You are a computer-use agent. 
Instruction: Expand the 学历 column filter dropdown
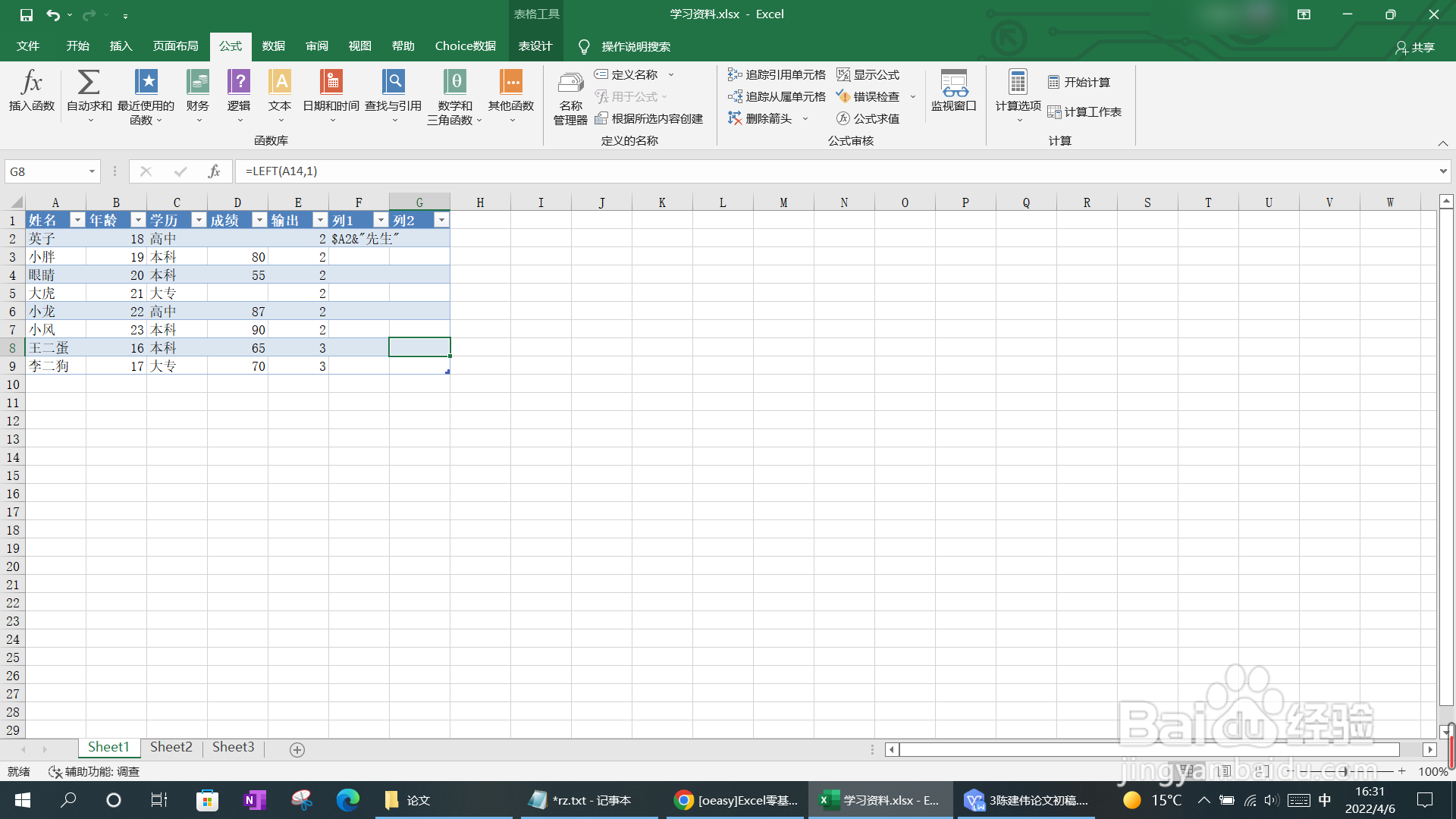199,220
